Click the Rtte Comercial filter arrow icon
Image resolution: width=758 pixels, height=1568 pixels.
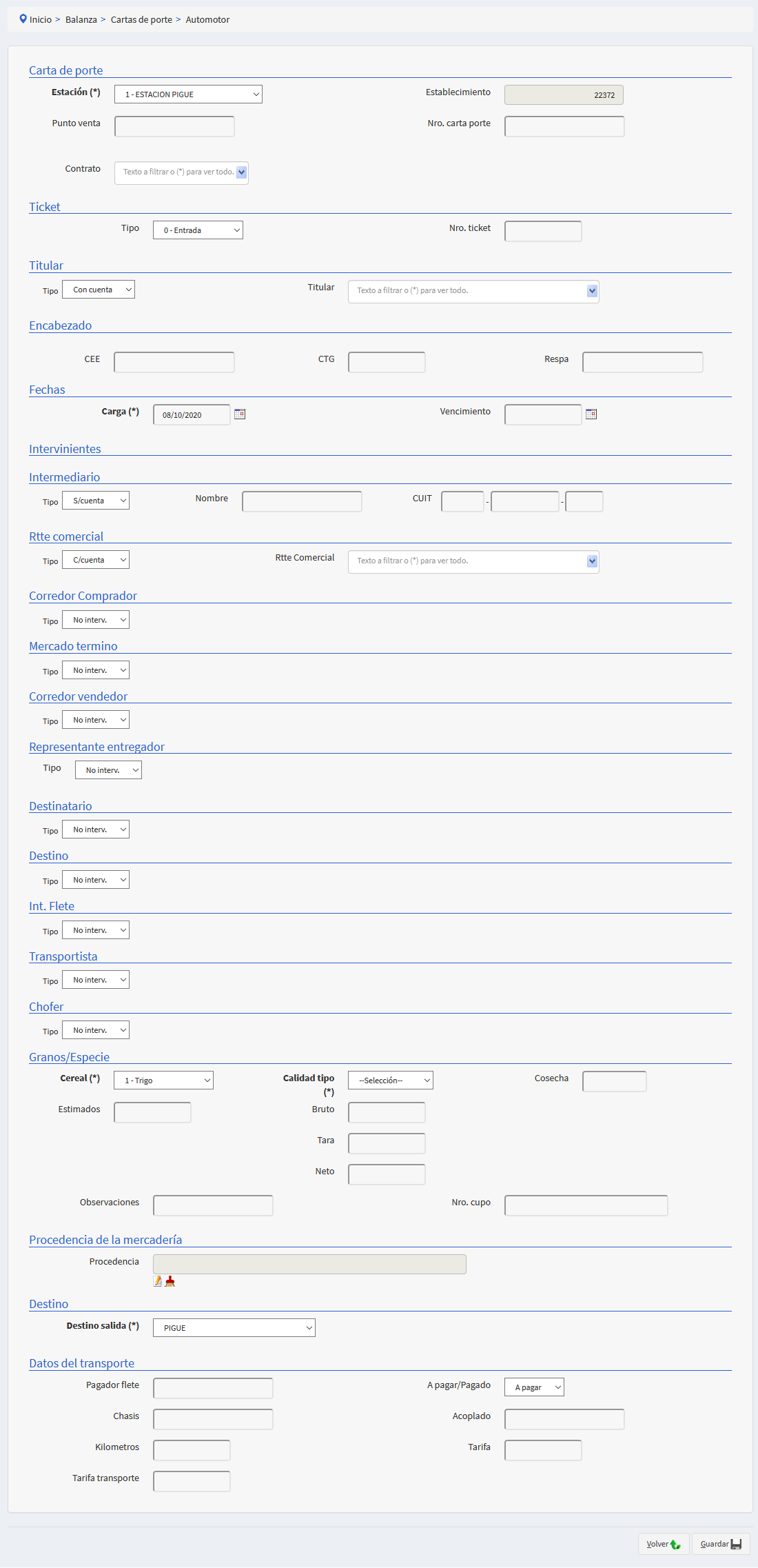tap(592, 561)
